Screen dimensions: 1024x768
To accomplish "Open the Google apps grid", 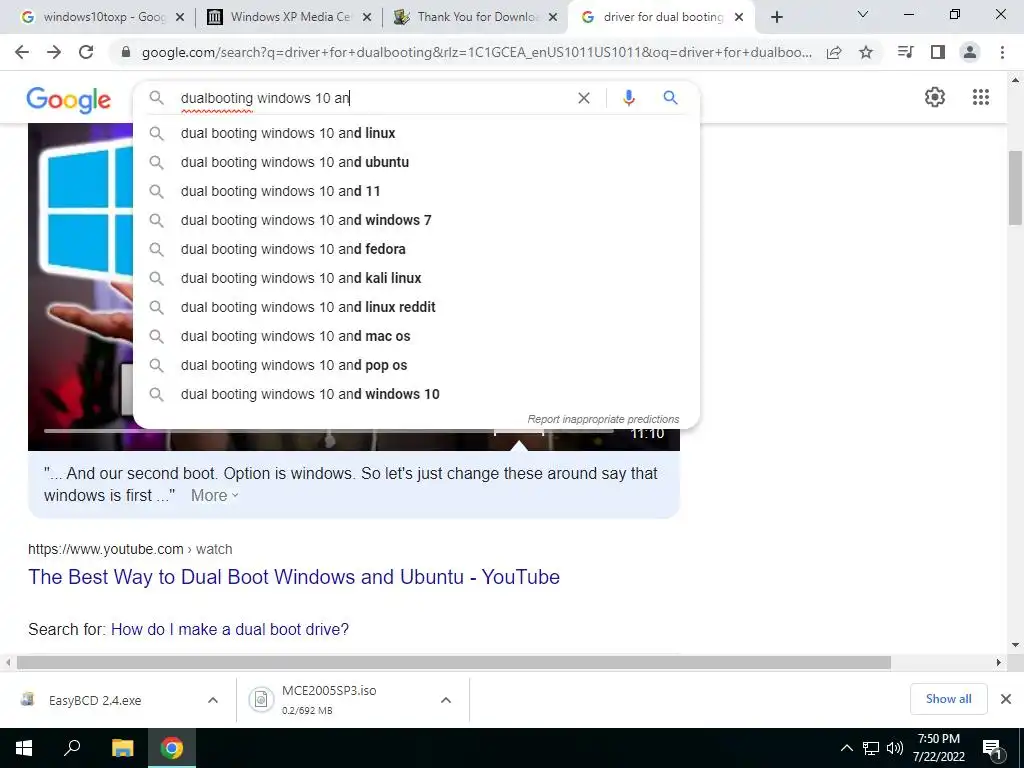I will tap(980, 97).
